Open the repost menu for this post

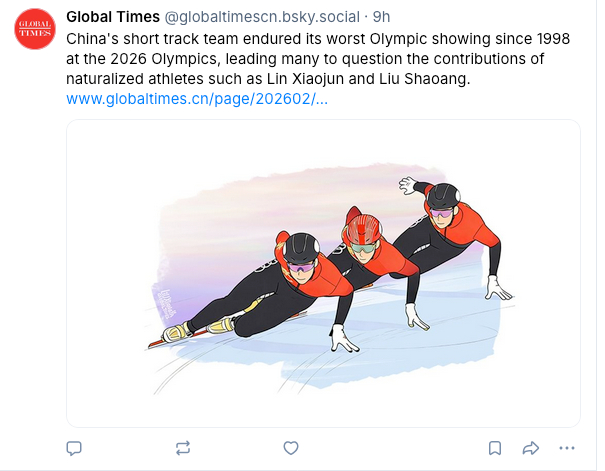[x=181, y=447]
